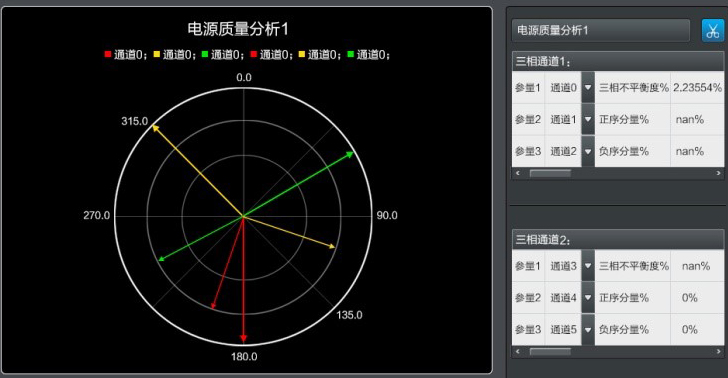
Task: Click the first red legend marker
Action: coord(108,54)
